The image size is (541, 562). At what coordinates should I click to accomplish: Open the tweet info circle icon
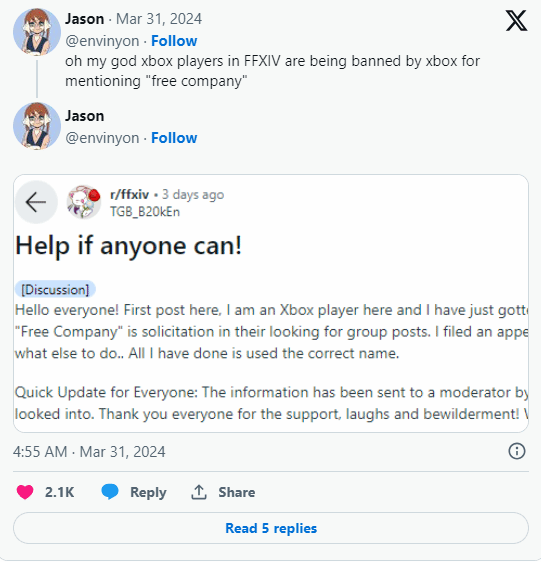517,451
